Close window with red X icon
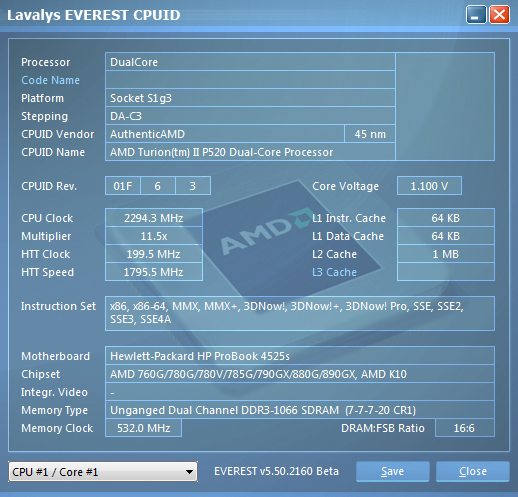The width and height of the screenshot is (518, 497). (x=499, y=15)
